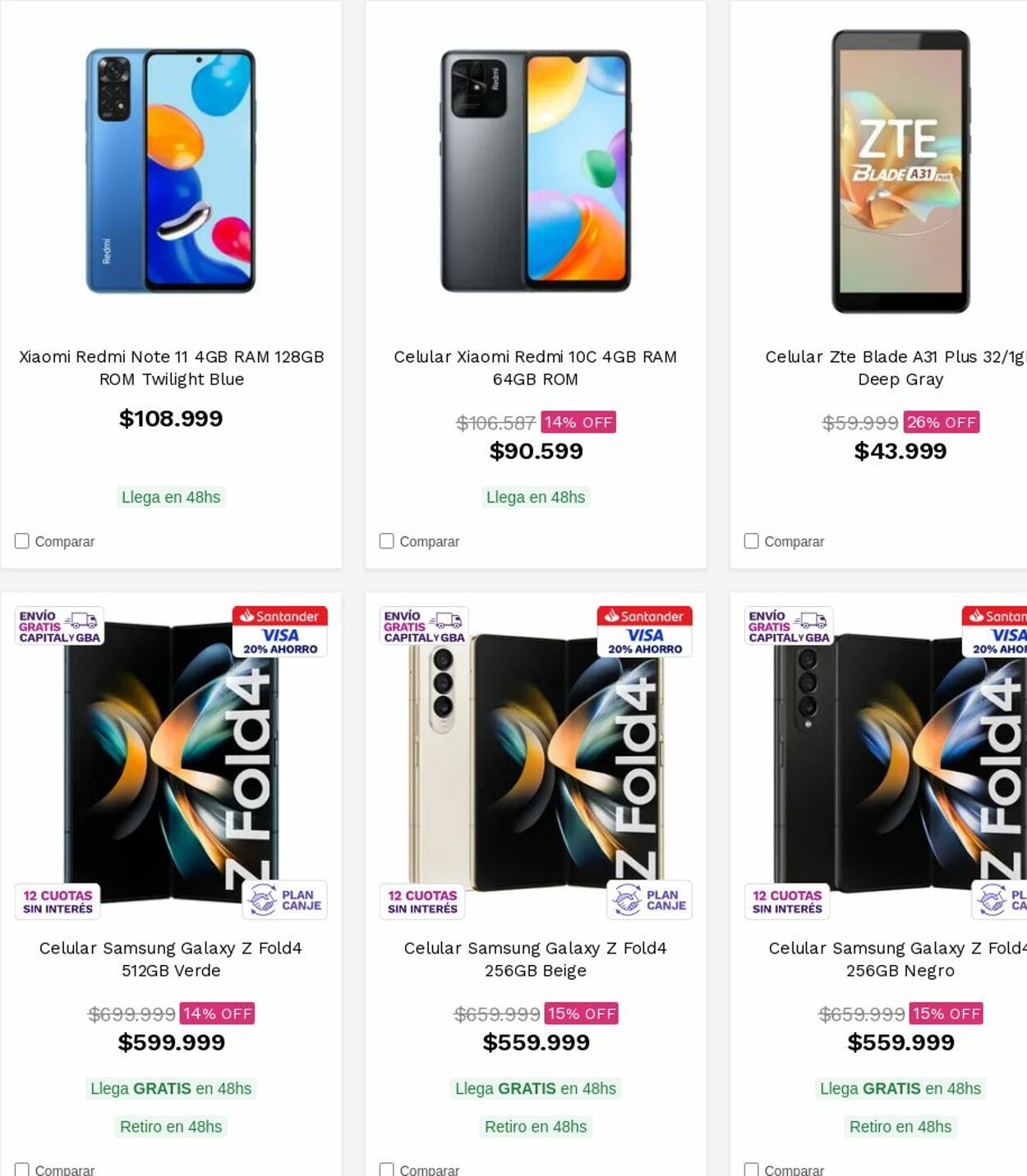Open Xiaomi Redmi Note 11 Twilight Blue title
Screen dimensions: 1027x1176
pos(171,368)
